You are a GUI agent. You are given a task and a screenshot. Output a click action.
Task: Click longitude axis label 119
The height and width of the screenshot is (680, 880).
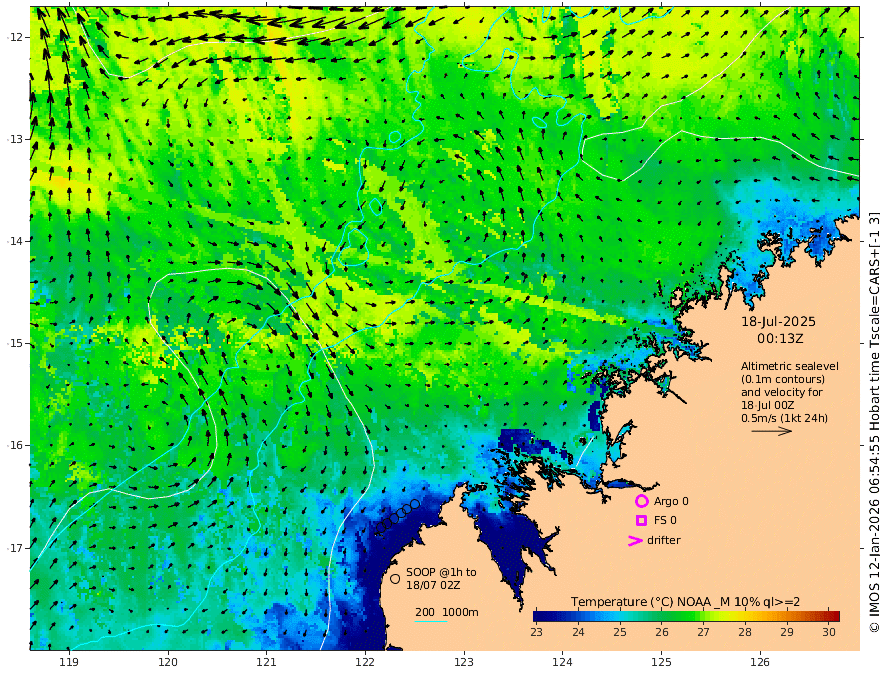(x=69, y=663)
